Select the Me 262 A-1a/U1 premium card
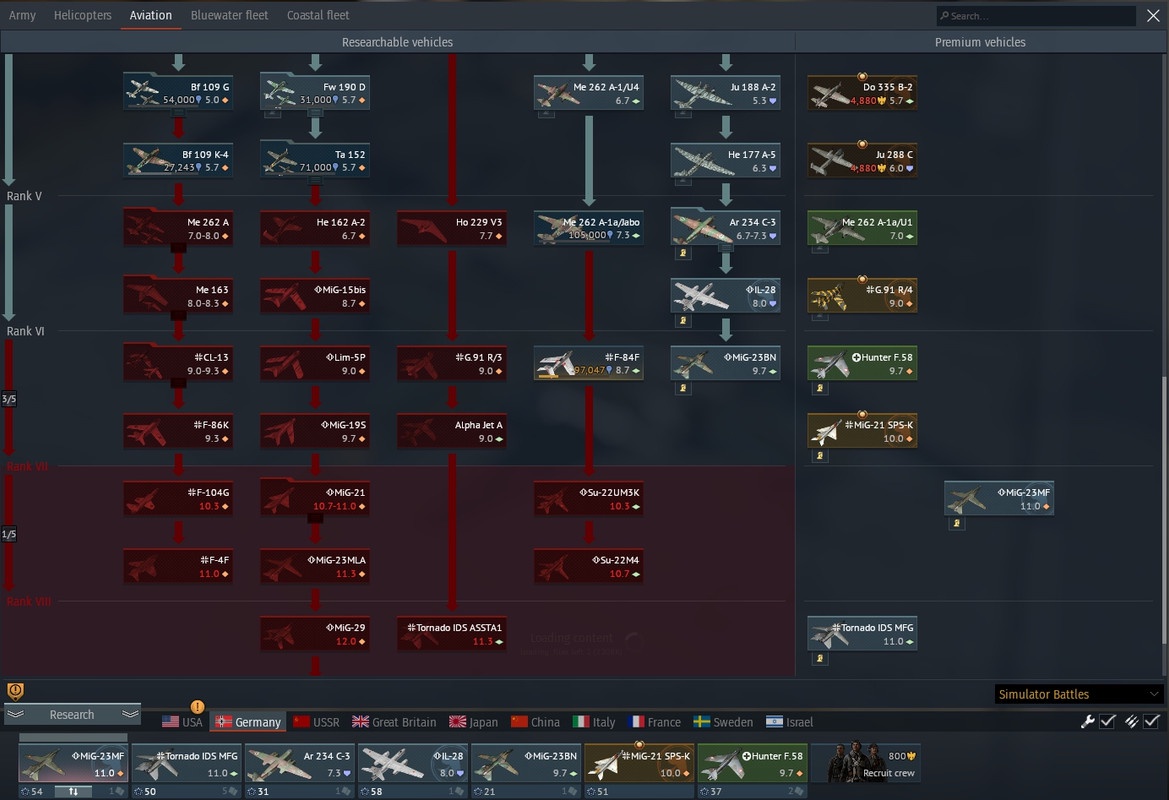 click(863, 228)
